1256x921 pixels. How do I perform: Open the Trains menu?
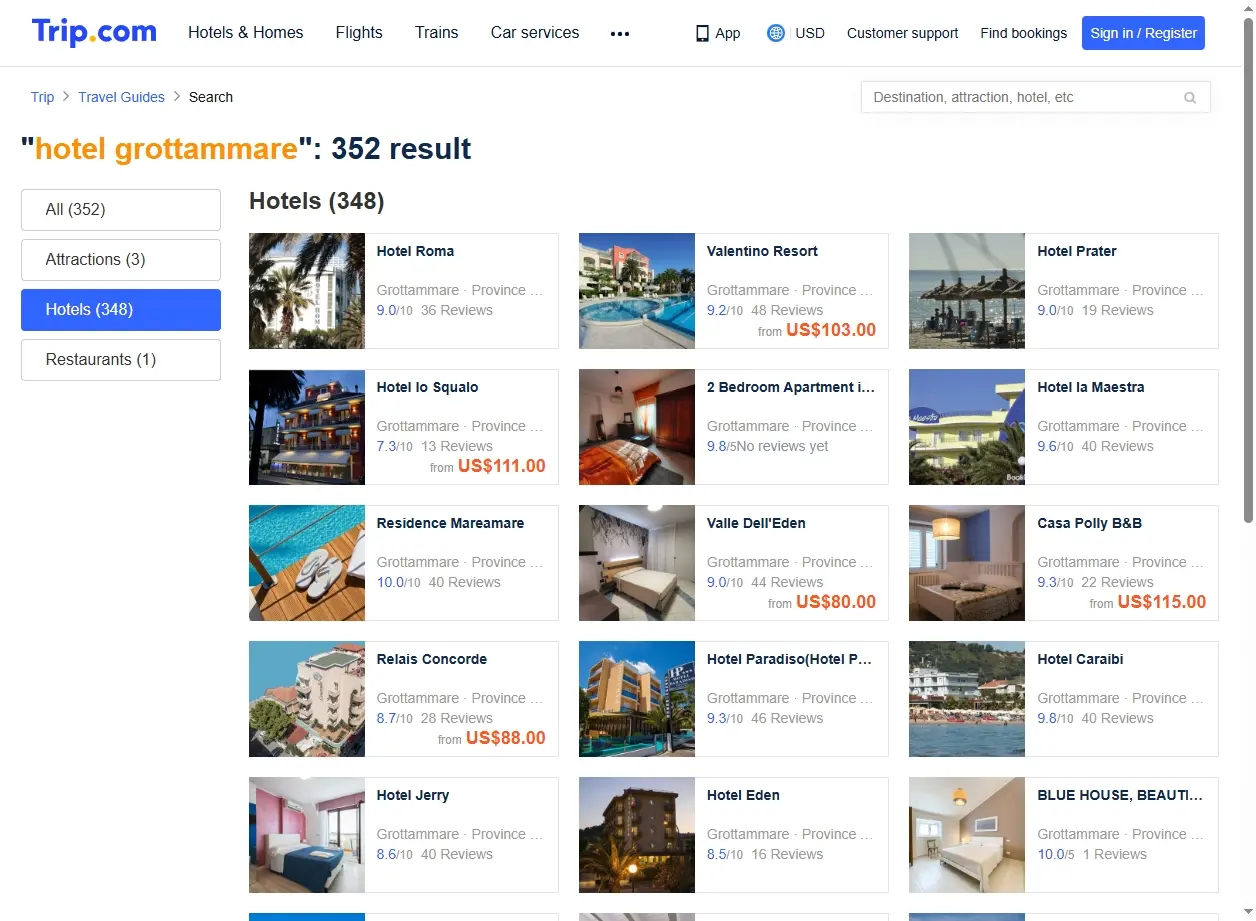click(x=437, y=32)
